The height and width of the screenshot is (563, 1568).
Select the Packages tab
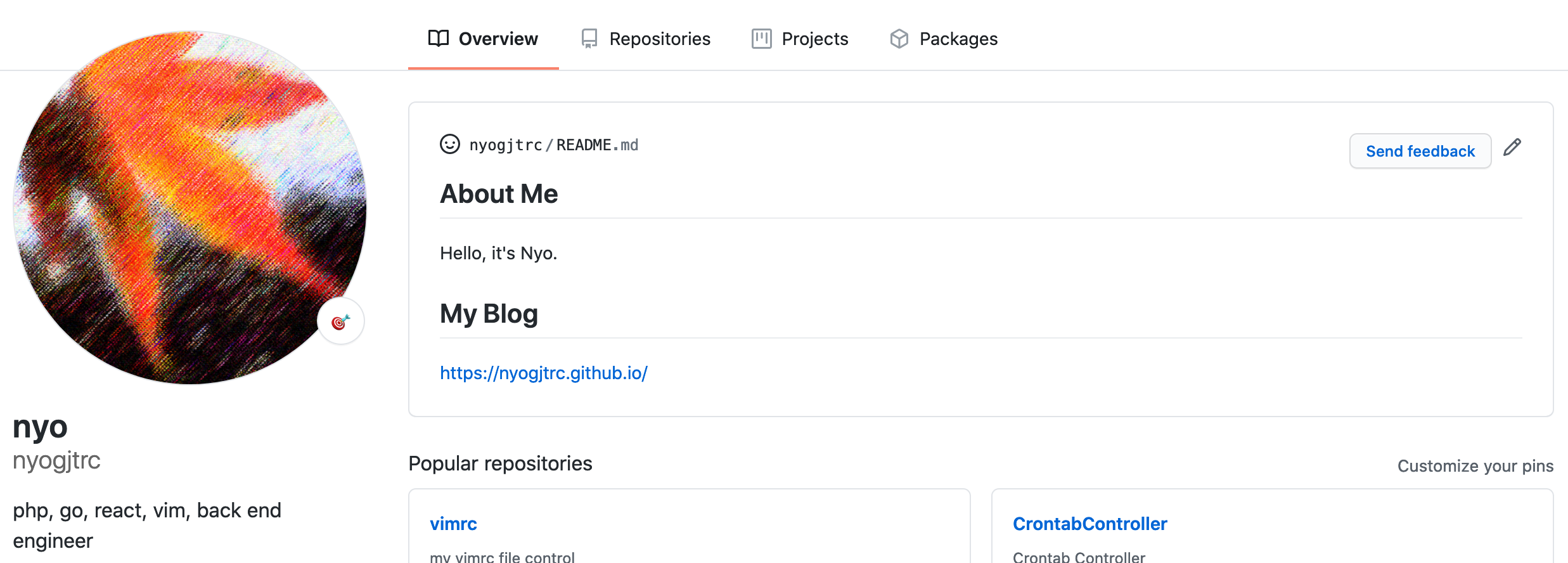[x=958, y=39]
